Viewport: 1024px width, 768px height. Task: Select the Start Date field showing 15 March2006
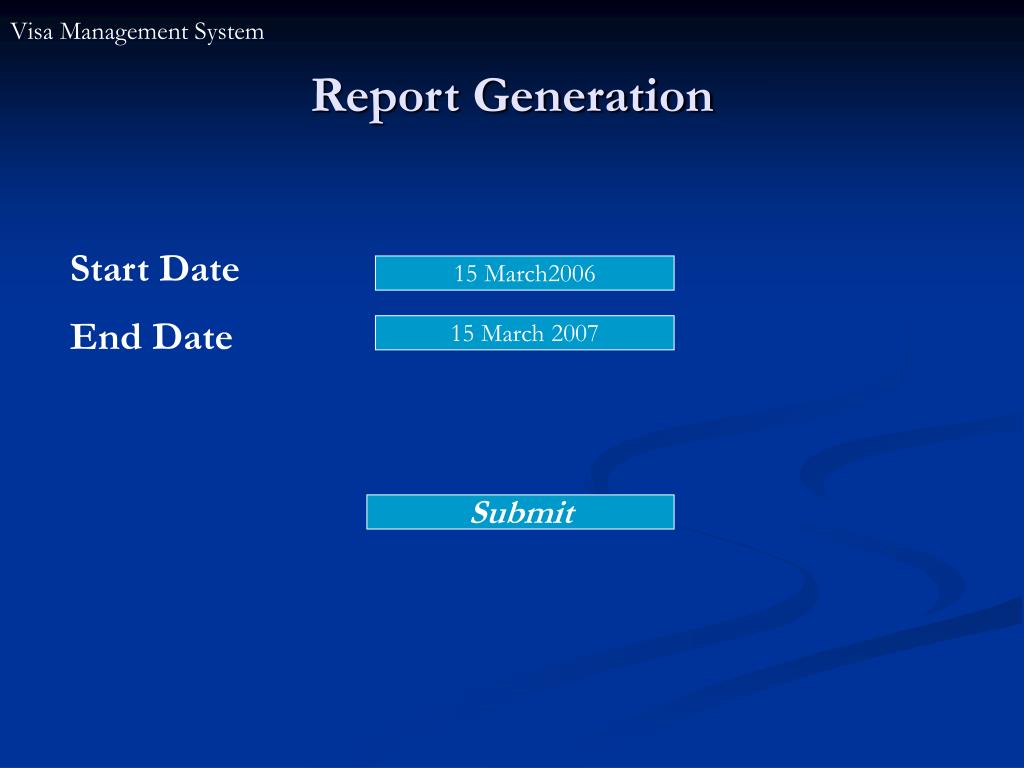(x=524, y=273)
